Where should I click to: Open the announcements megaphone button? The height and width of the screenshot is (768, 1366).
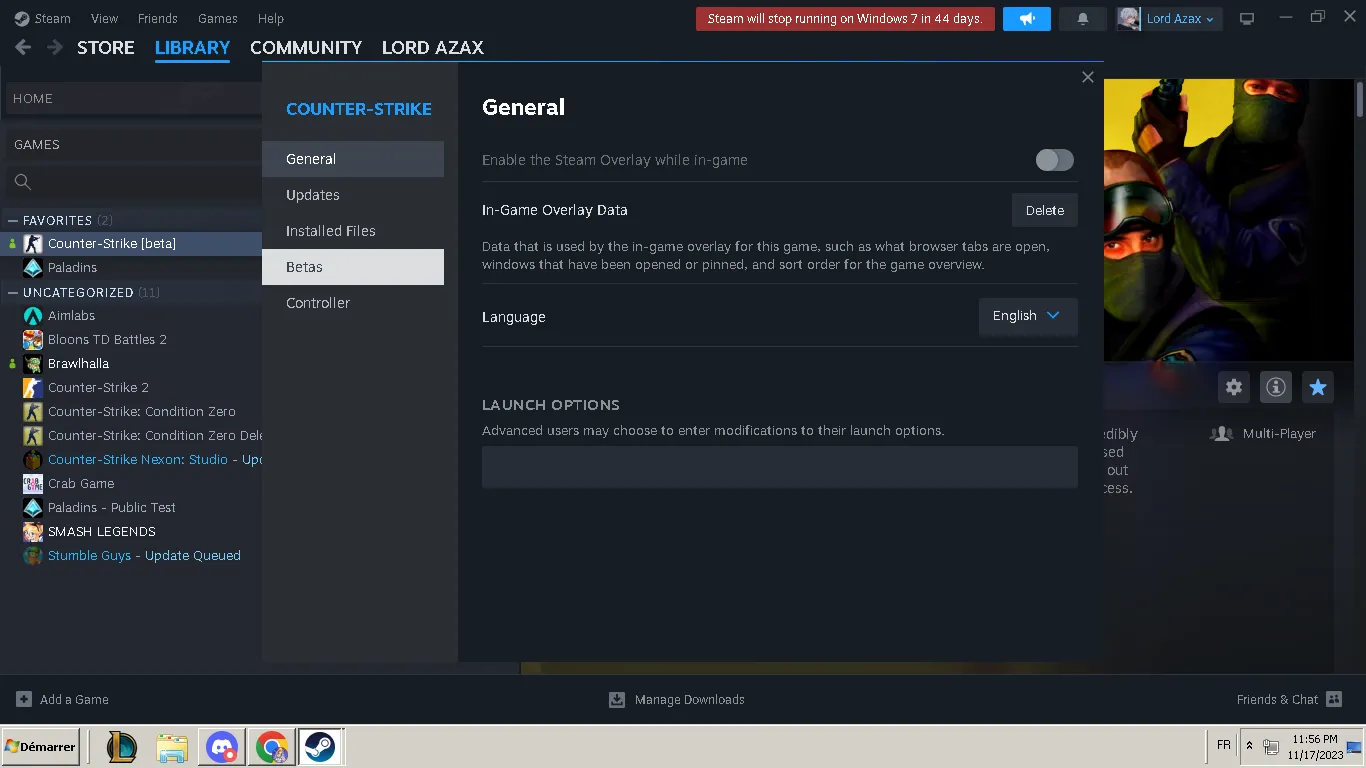[1026, 19]
